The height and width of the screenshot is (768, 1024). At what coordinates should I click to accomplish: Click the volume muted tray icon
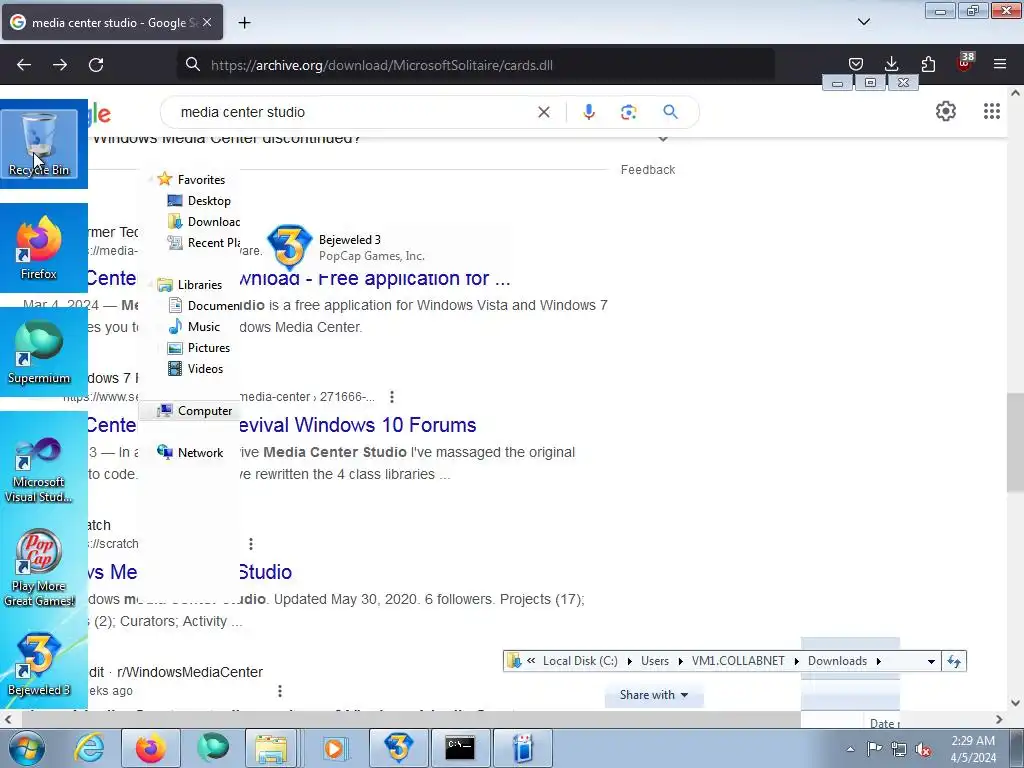pyautogui.click(x=923, y=749)
